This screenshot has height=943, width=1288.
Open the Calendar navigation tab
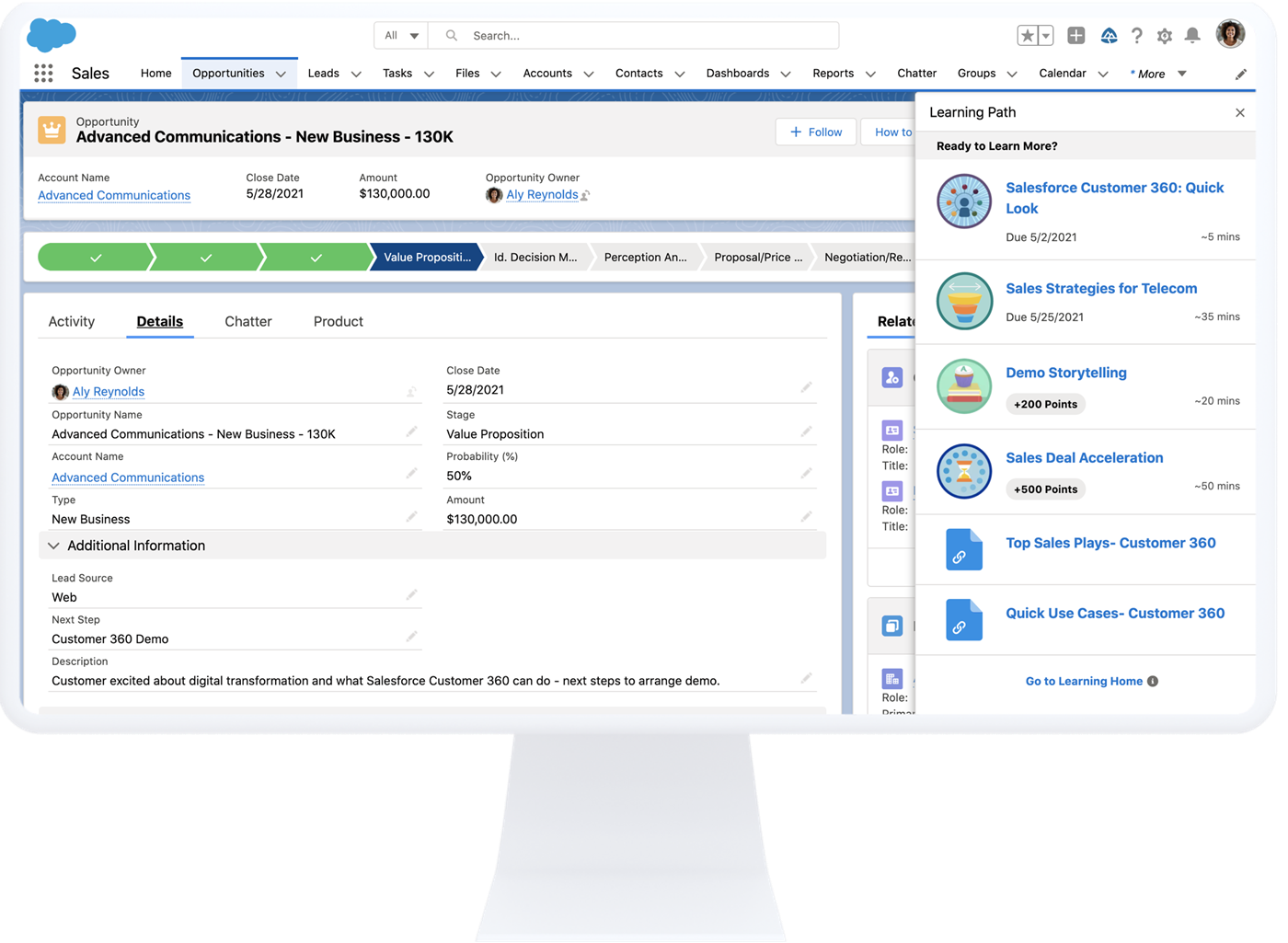tap(1063, 74)
